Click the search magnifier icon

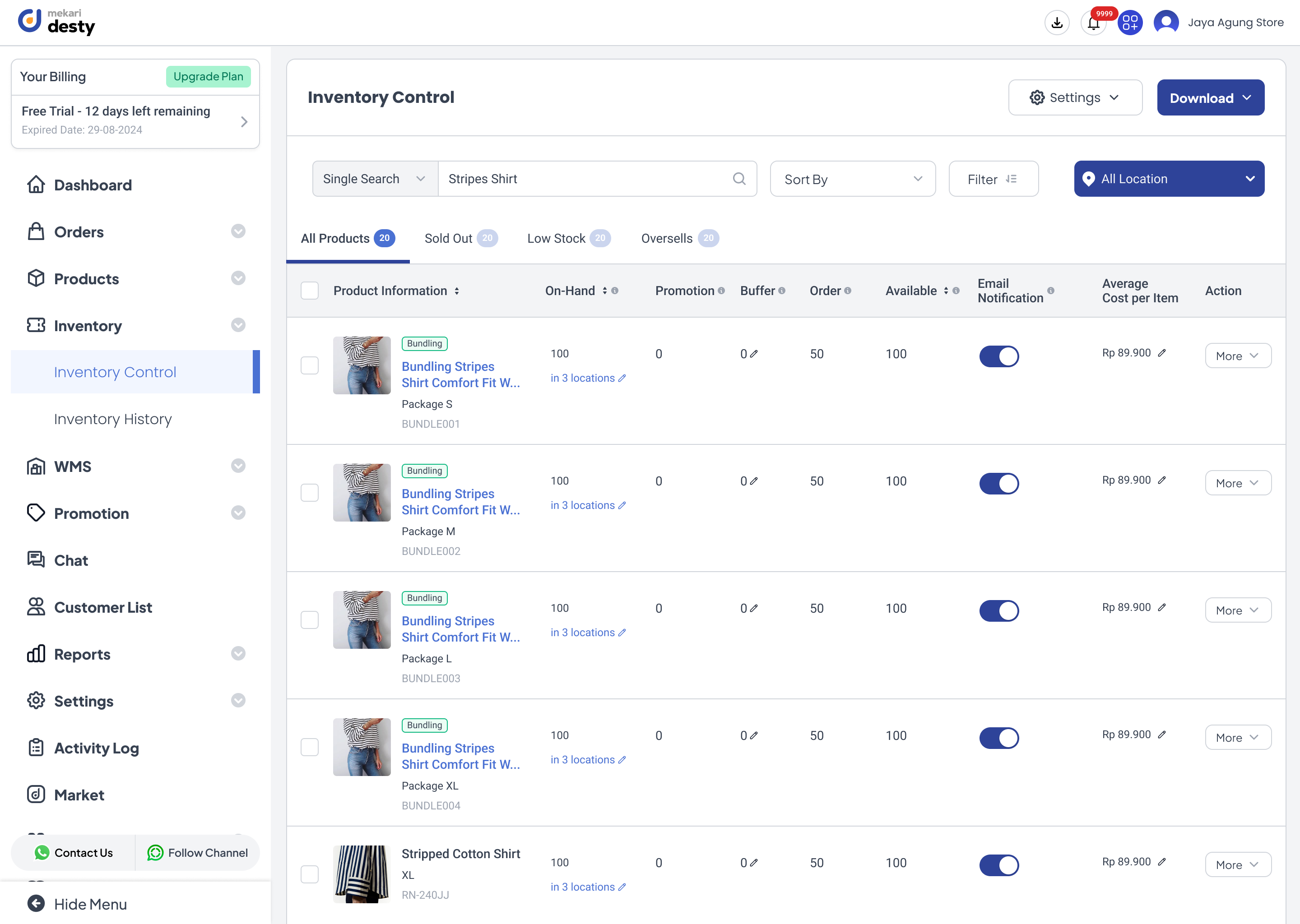(739, 179)
